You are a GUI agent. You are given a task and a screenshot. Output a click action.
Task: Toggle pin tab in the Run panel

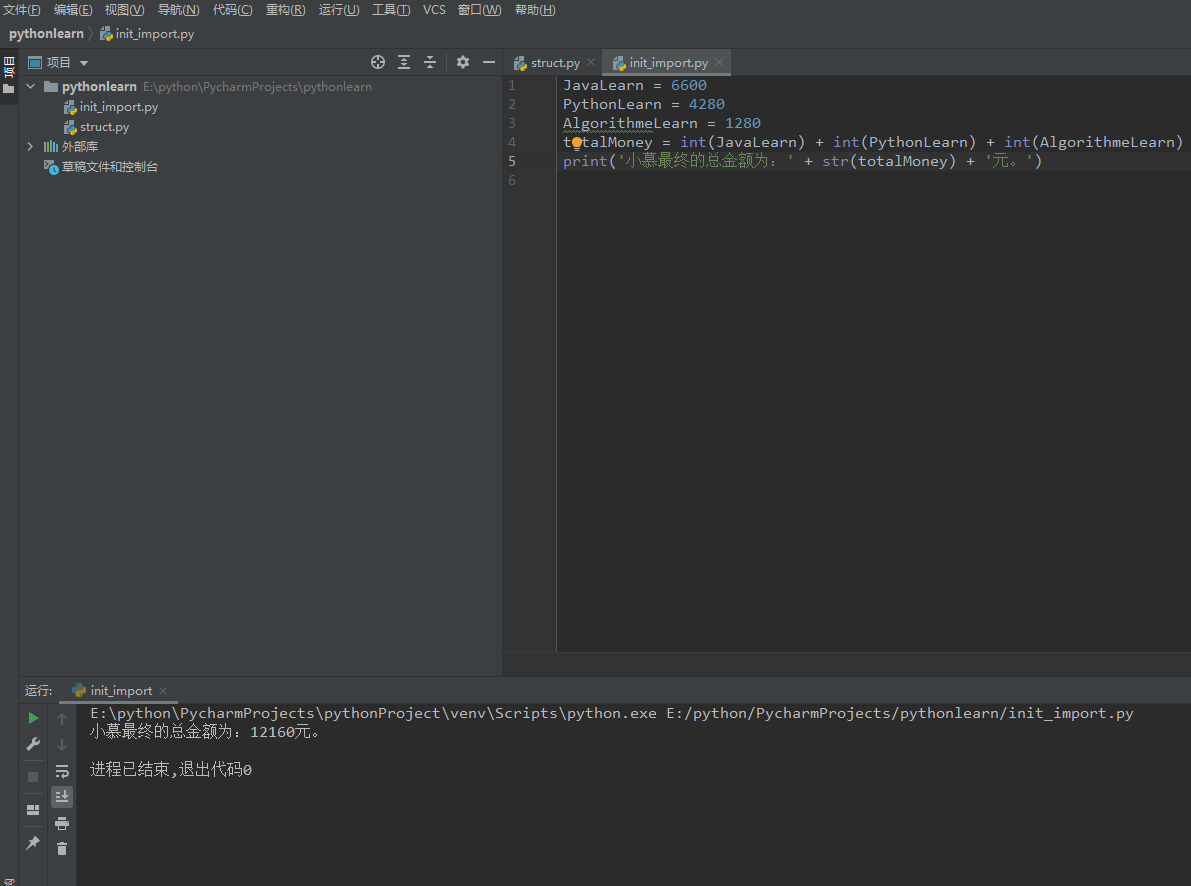point(33,843)
